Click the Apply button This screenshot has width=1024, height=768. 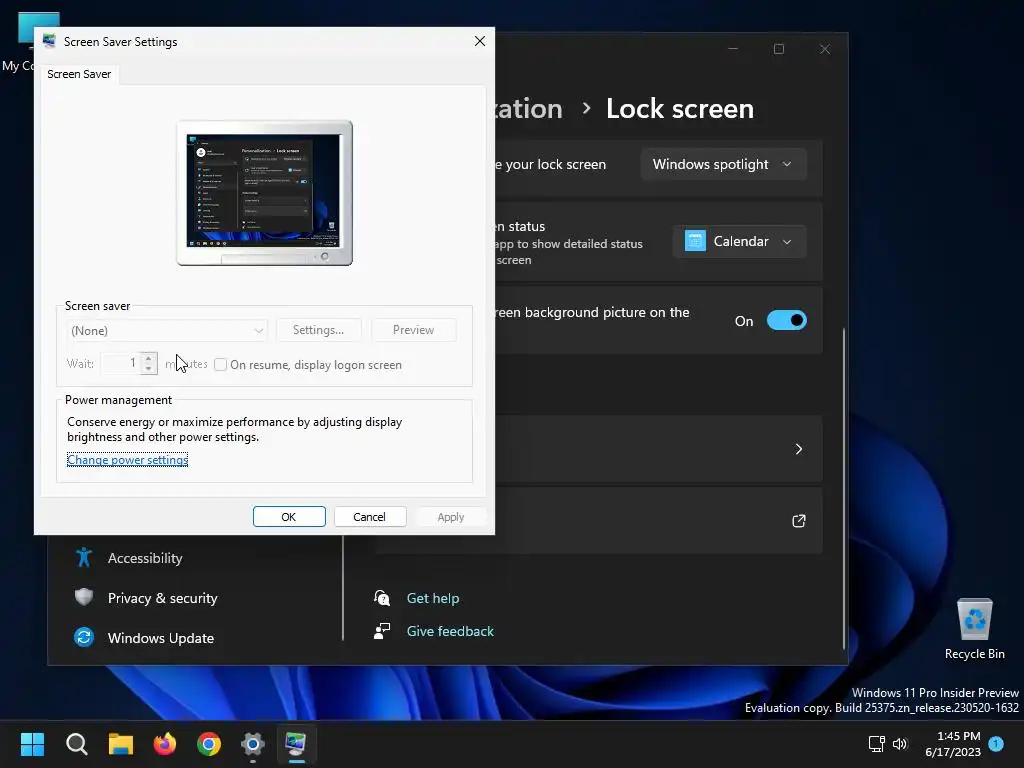click(x=451, y=517)
